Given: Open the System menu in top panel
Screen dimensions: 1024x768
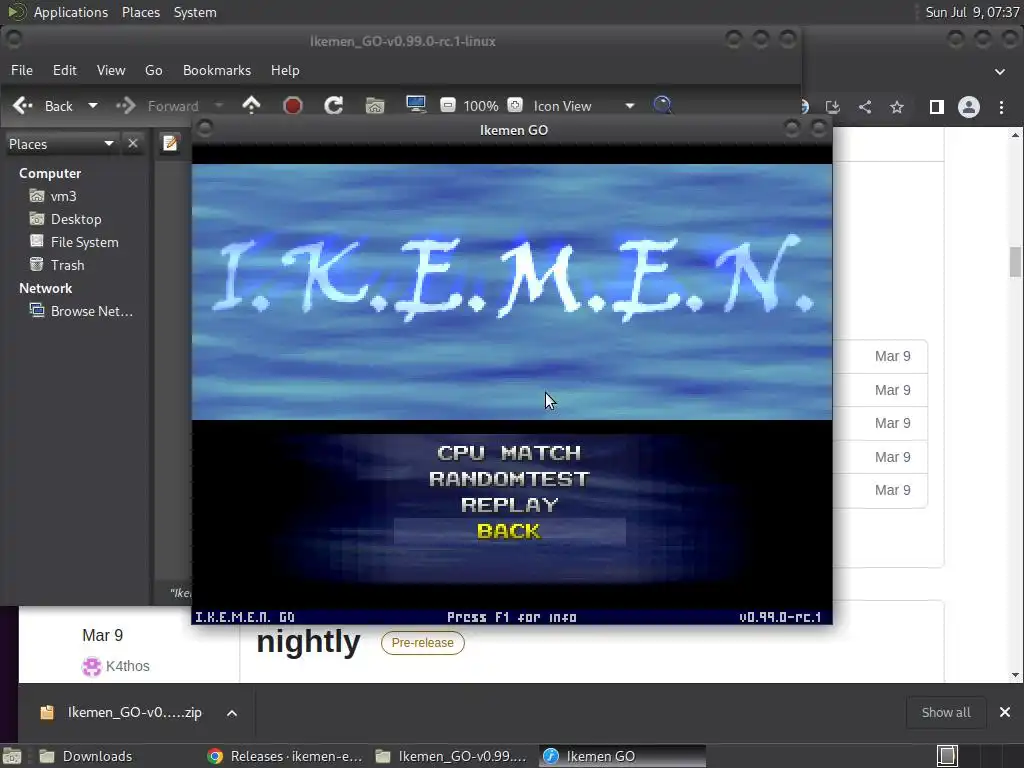Looking at the screenshot, I should click(x=195, y=12).
